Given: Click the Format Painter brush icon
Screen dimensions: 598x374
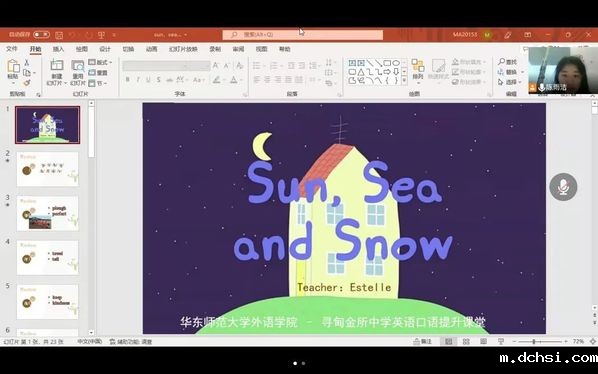Looking at the screenshot, I should tap(27, 82).
